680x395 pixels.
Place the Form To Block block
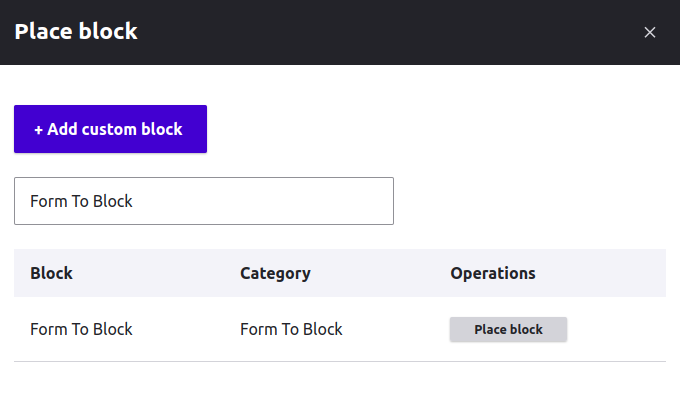pyautogui.click(x=508, y=329)
